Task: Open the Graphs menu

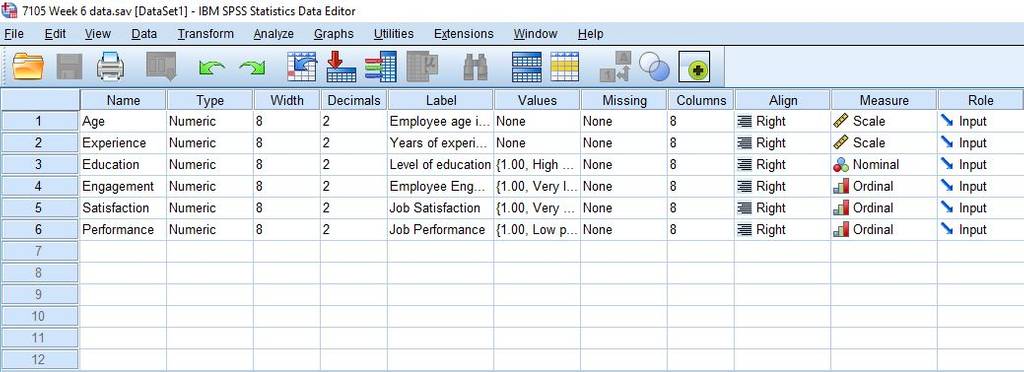Action: (x=334, y=34)
